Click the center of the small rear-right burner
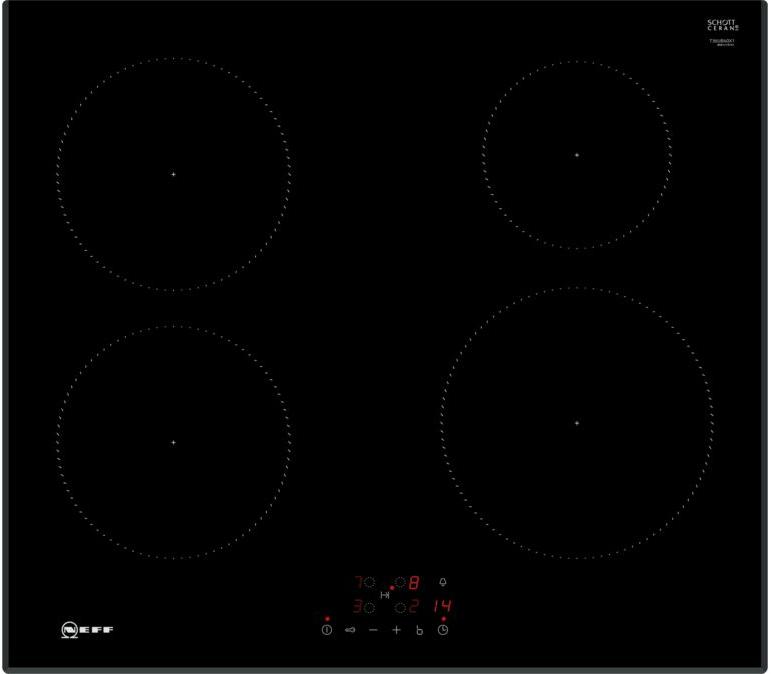 coord(577,155)
